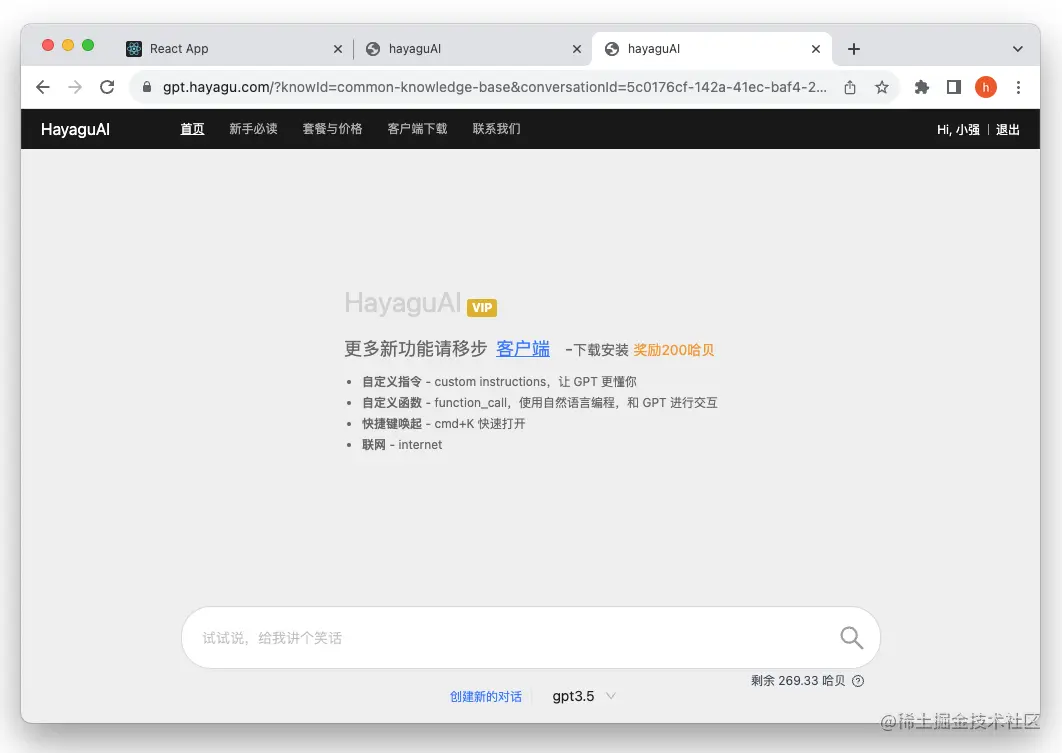Log out via the 退出 link
This screenshot has height=753, width=1062.
1007,129
